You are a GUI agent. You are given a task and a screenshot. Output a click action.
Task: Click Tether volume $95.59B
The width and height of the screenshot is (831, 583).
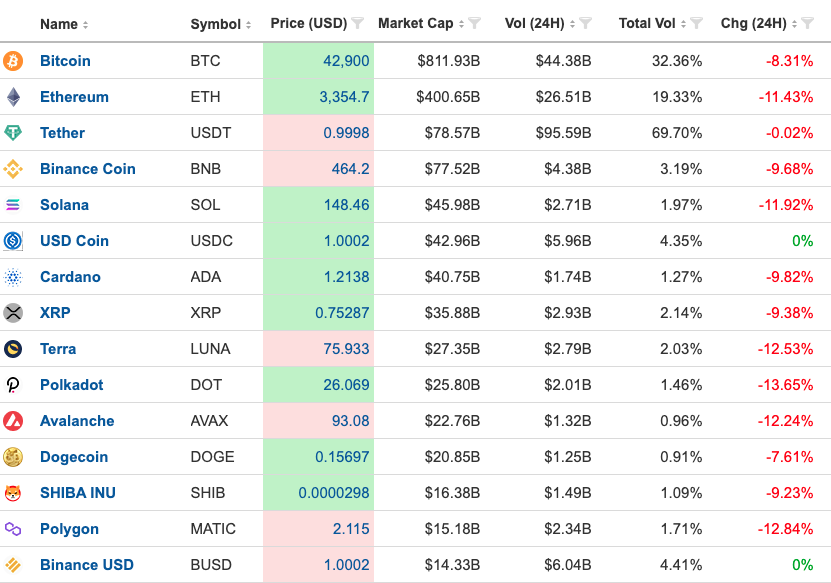click(563, 133)
